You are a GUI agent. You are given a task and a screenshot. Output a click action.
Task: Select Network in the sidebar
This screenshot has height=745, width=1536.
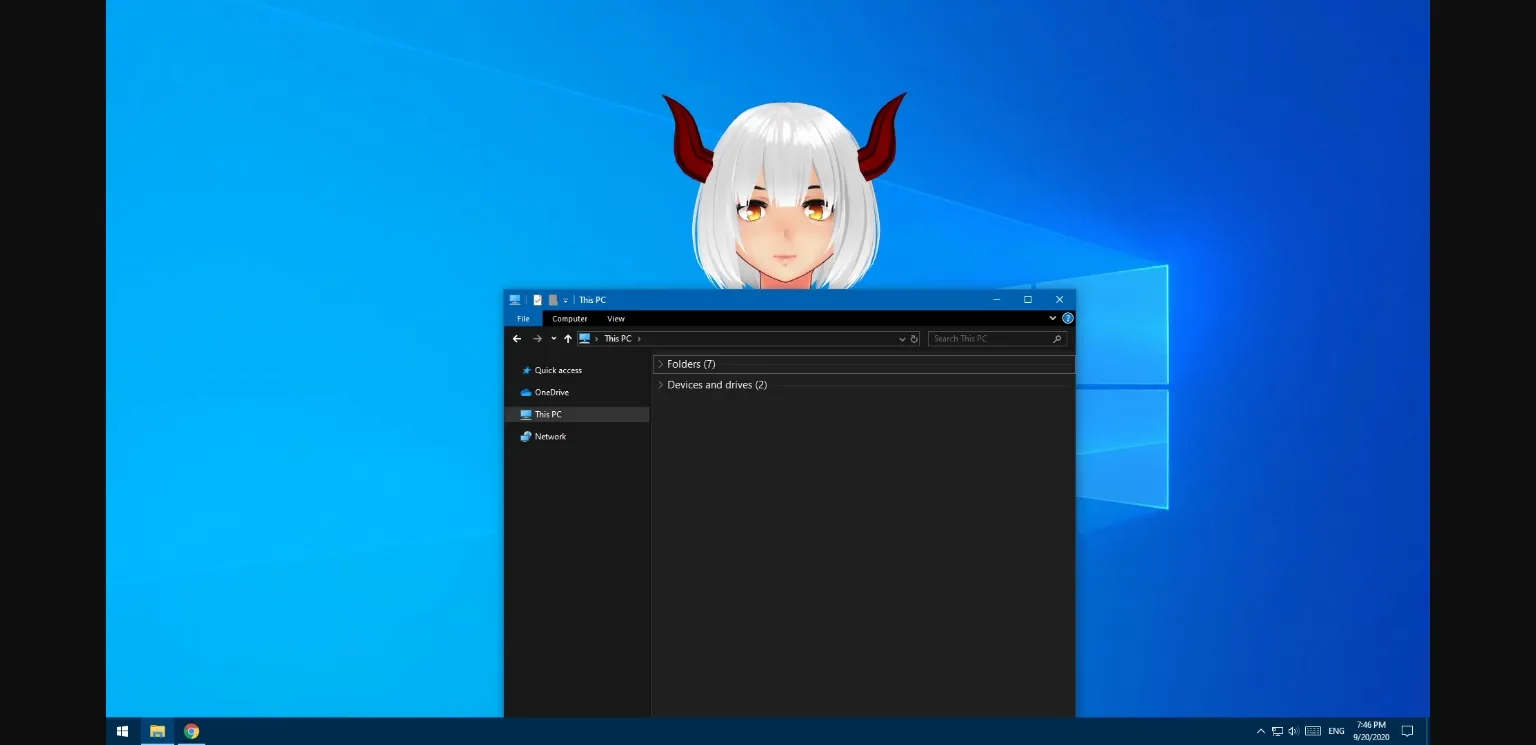tap(548, 436)
